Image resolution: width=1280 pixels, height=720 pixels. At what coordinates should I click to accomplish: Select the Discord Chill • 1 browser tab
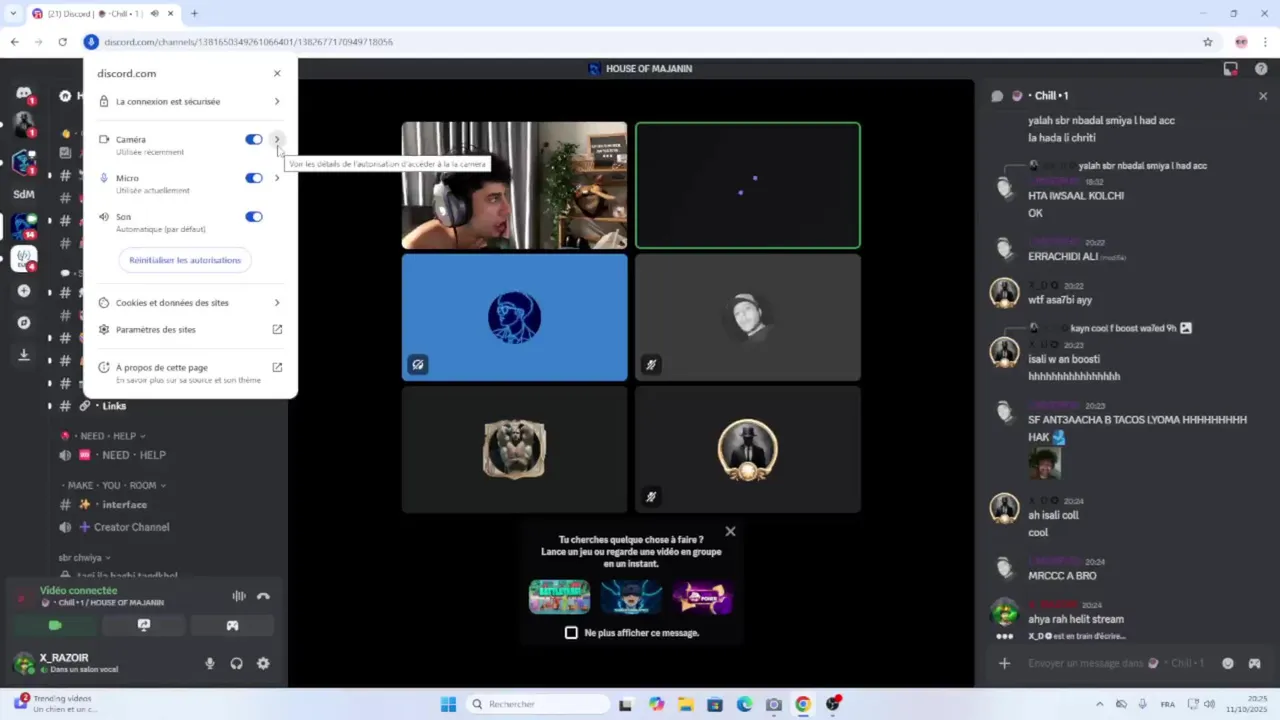(x=103, y=13)
